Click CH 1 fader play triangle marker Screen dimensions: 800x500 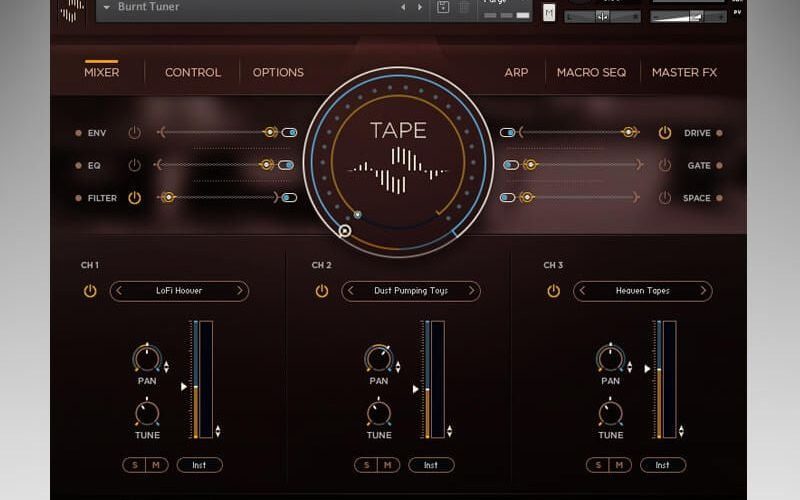point(184,387)
